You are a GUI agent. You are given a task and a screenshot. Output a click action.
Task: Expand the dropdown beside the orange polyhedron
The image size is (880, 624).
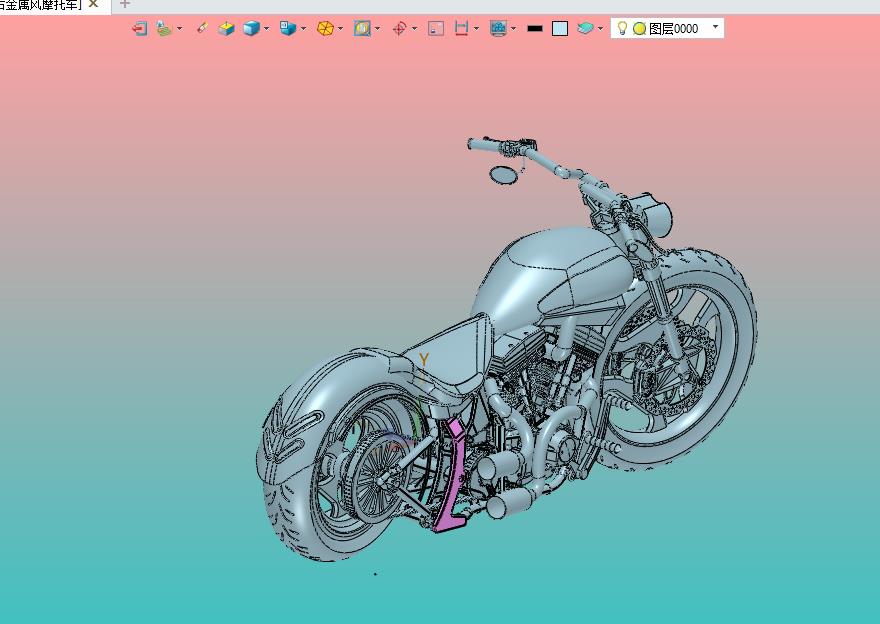pyautogui.click(x=340, y=28)
